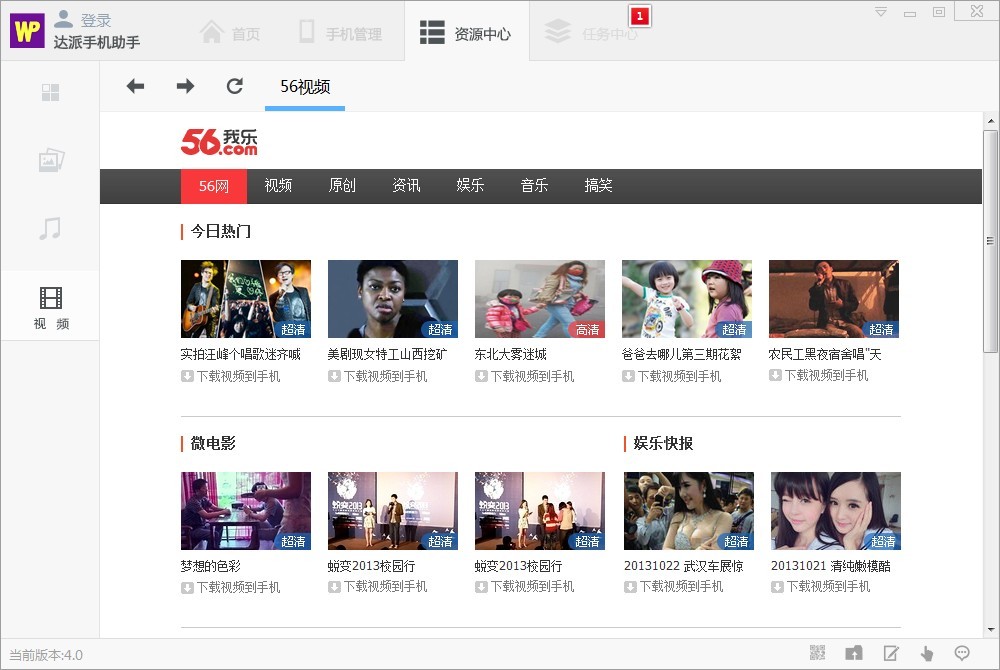Click title 20131022 武汉车展惊
Image resolution: width=1000 pixels, height=670 pixels.
pyautogui.click(x=684, y=566)
